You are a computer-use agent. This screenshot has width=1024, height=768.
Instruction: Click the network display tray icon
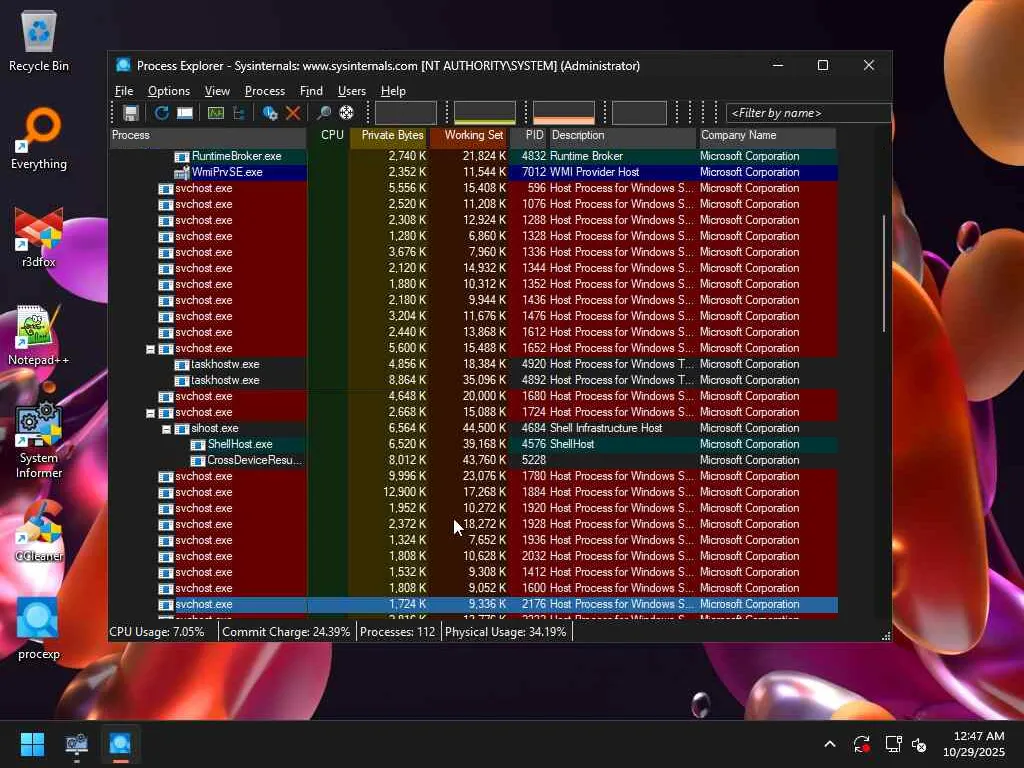(893, 744)
